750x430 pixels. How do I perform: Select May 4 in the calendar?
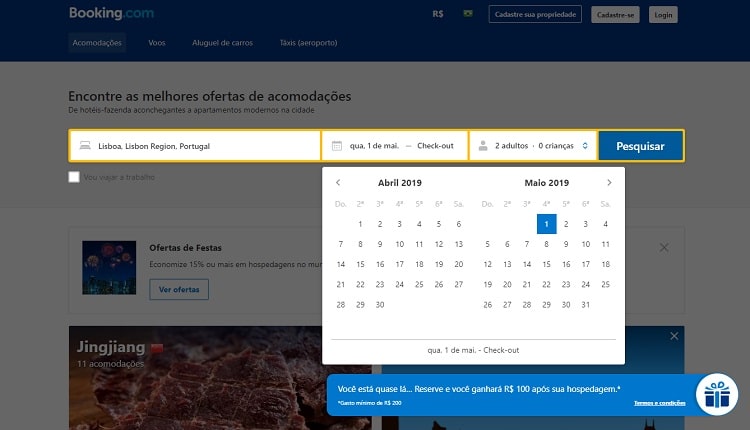(605, 224)
